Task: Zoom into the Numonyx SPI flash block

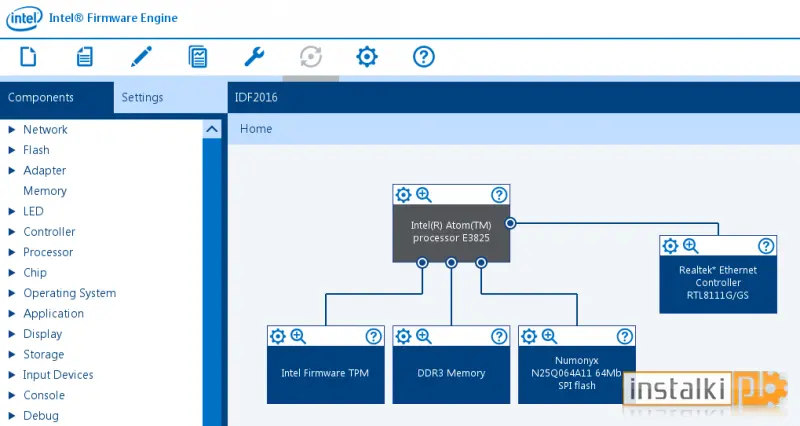Action: [x=549, y=336]
